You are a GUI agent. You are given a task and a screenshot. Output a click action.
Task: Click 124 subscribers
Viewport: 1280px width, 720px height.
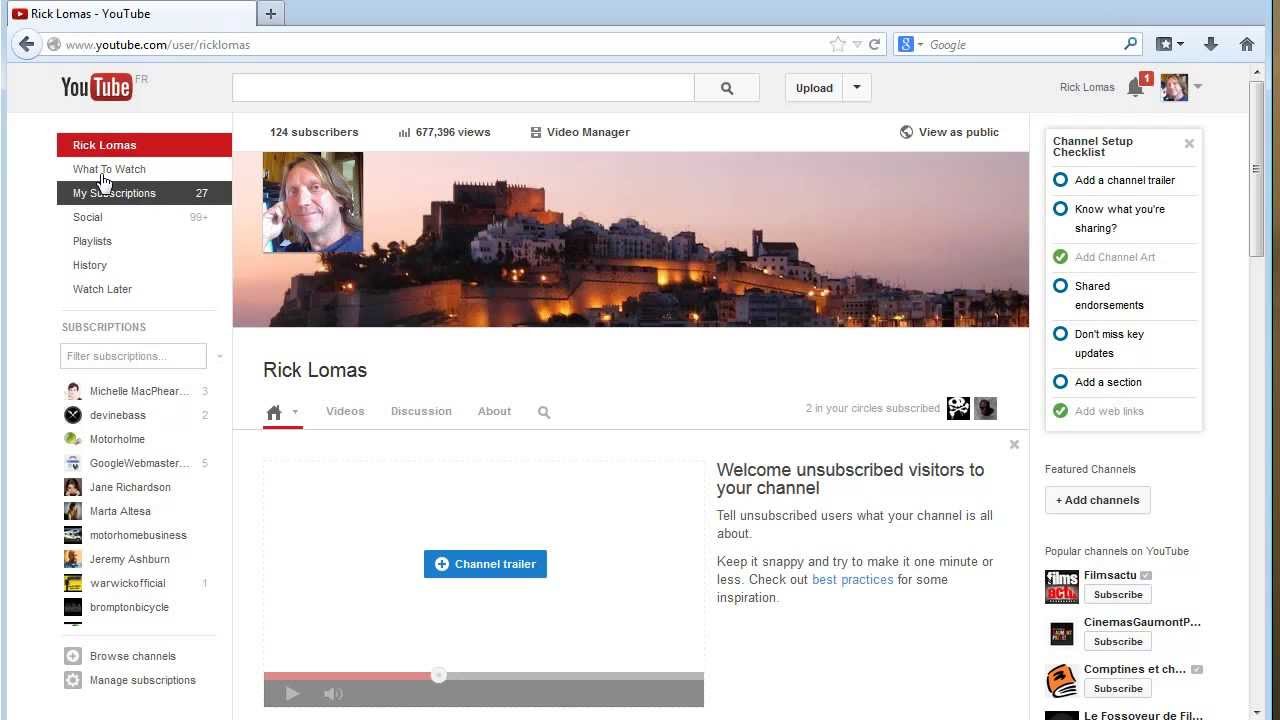314,132
